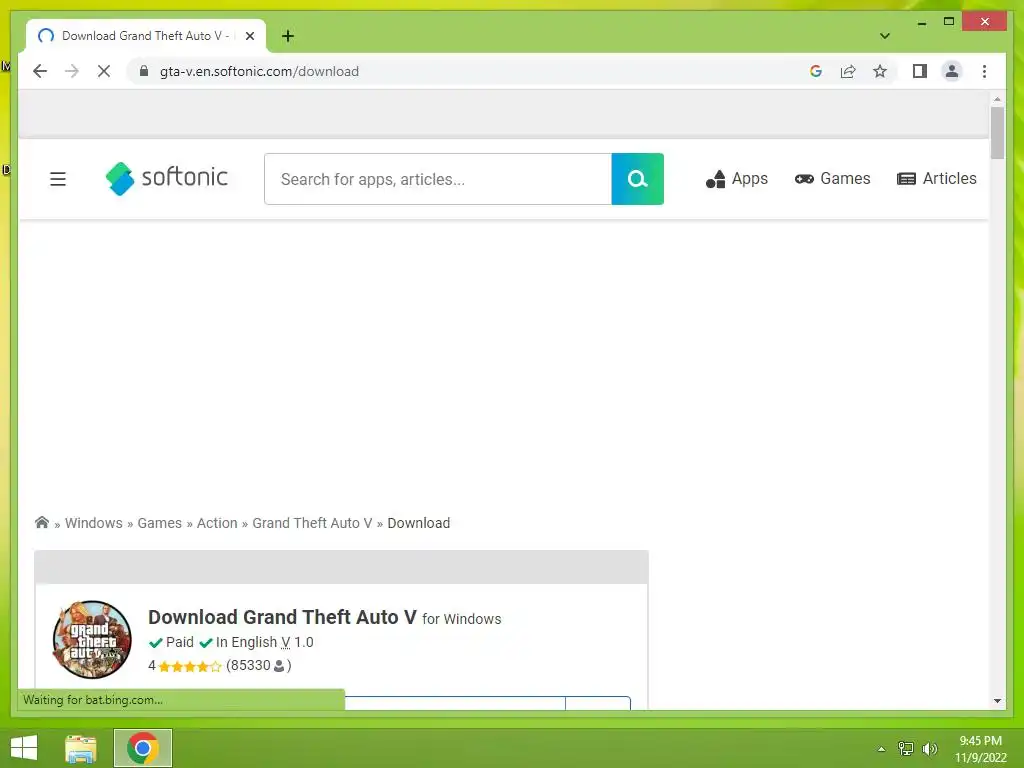Click the scrollbar down arrow

coord(997,701)
